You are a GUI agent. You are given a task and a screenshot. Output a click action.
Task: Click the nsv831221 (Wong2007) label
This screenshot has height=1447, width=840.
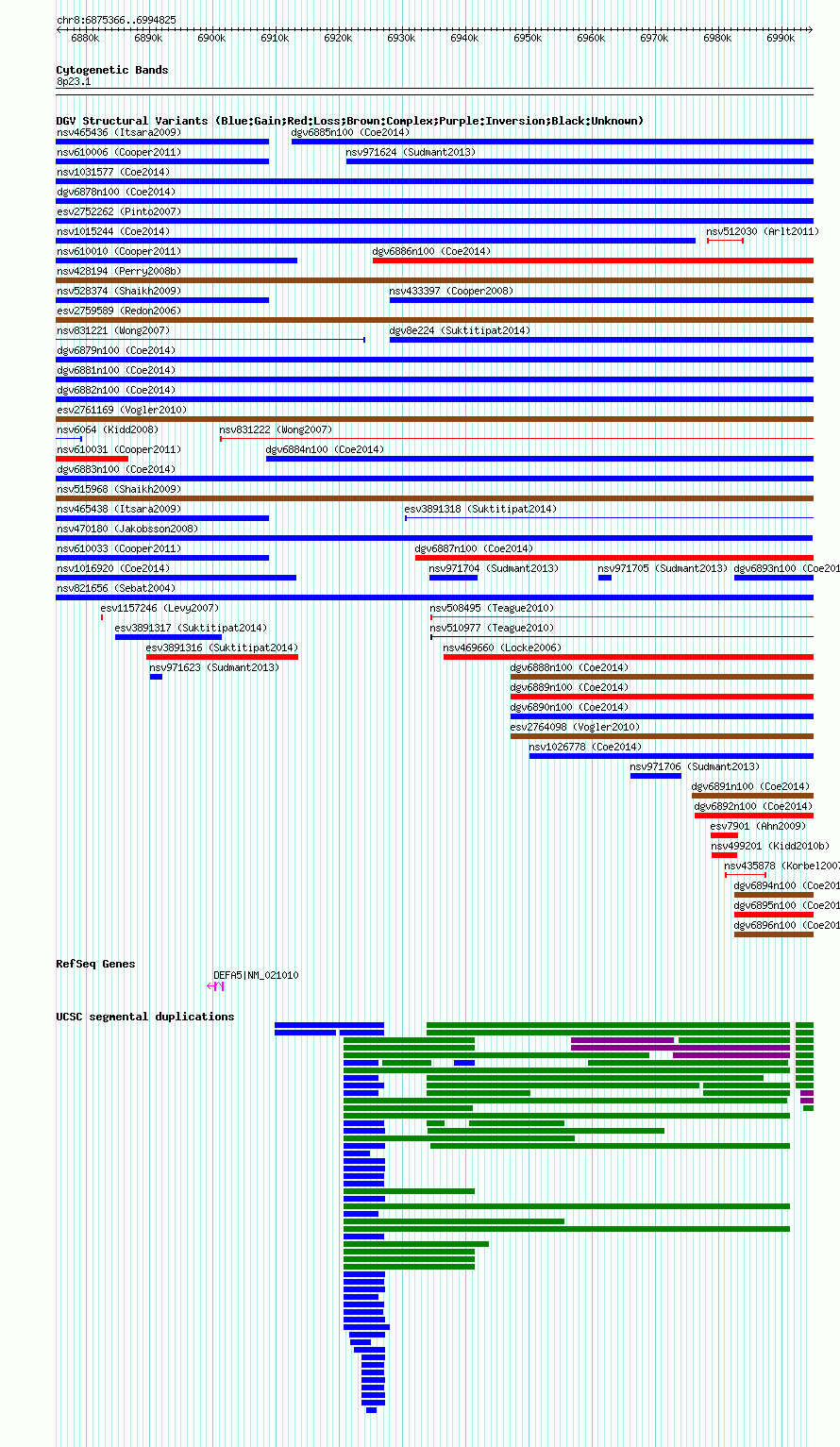pyautogui.click(x=113, y=330)
